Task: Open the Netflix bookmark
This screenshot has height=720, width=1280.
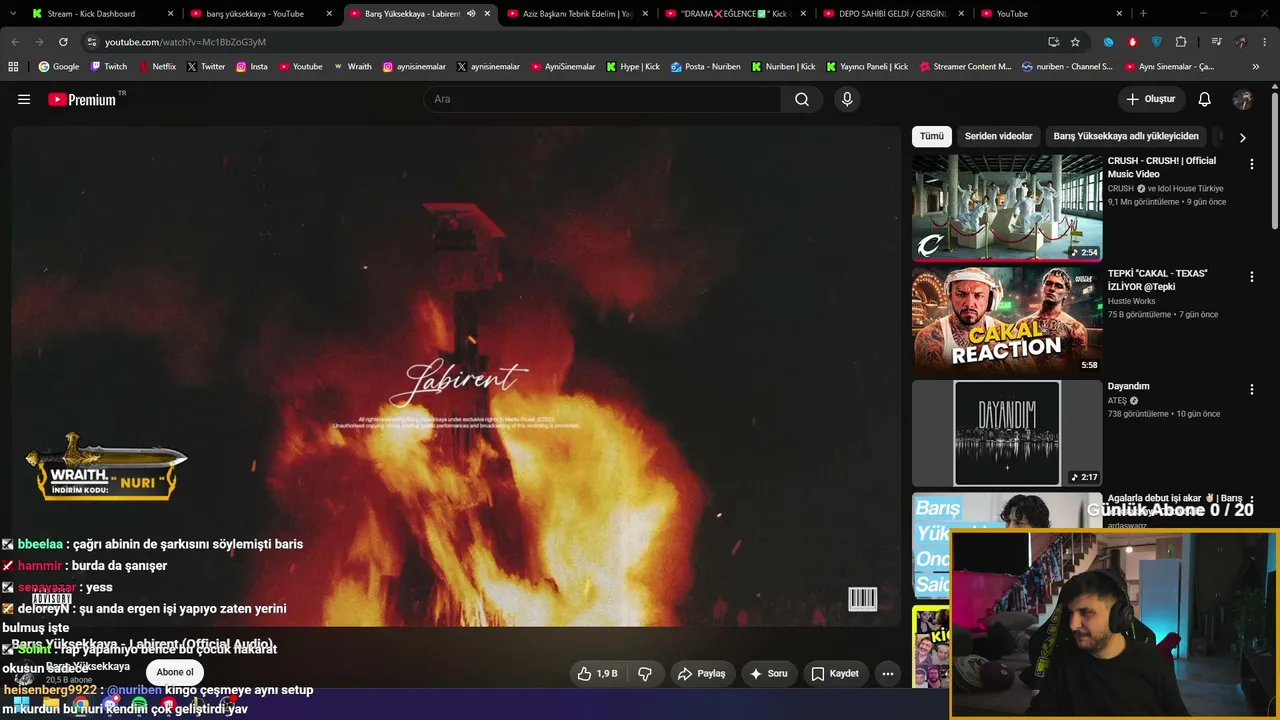Action: pos(157,67)
